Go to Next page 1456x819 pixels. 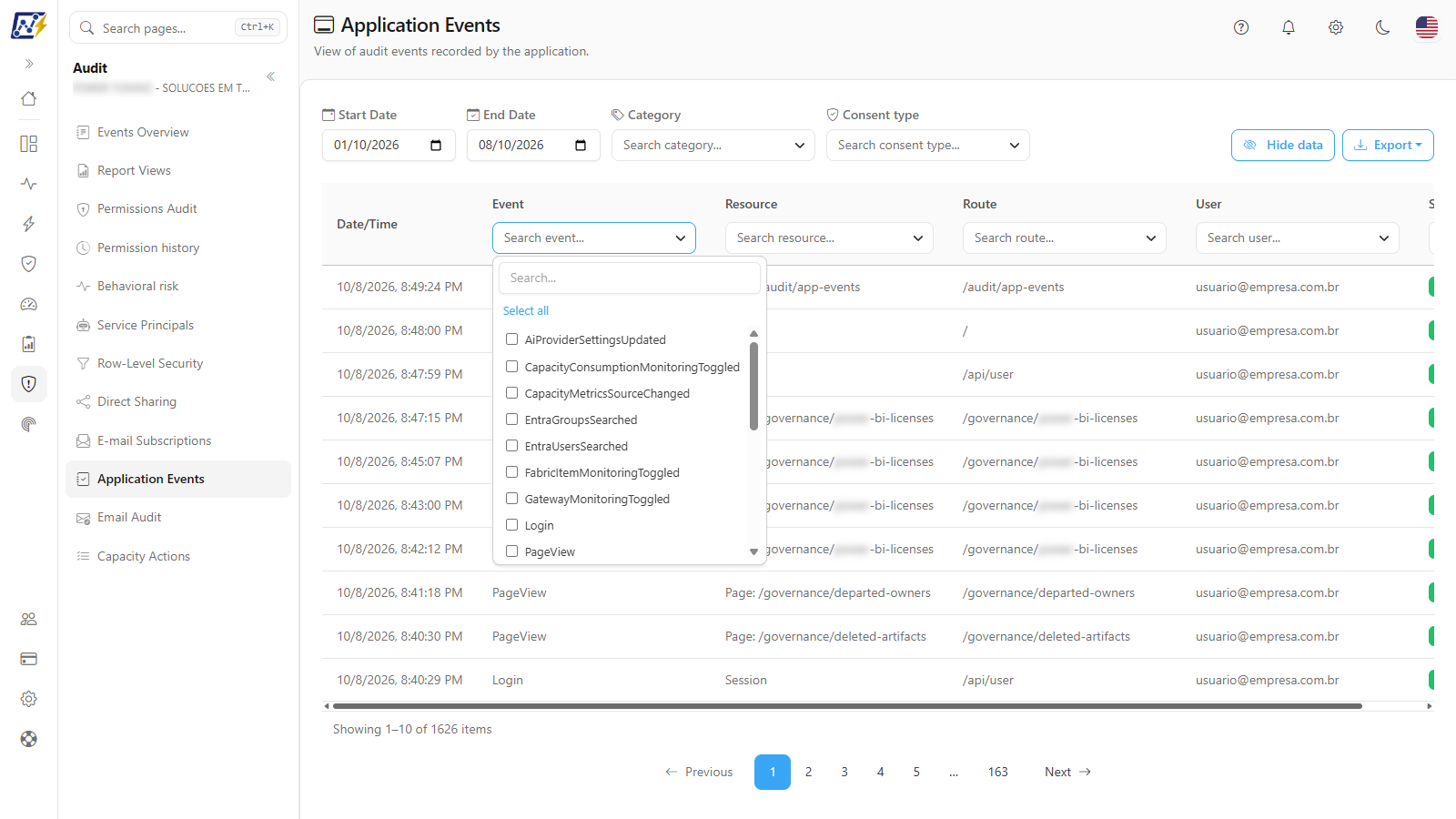pos(1067,773)
